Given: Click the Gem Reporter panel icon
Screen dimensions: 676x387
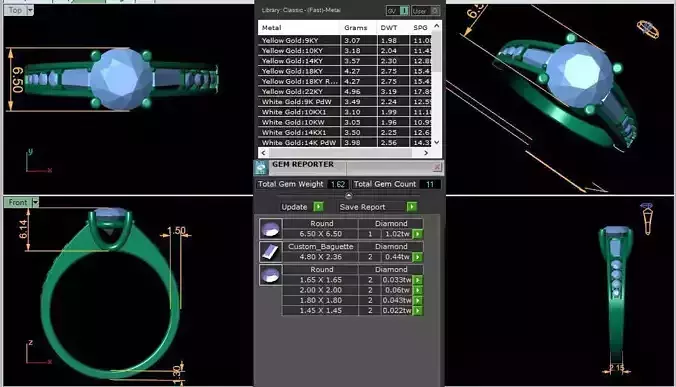Looking at the screenshot, I should (261, 167).
